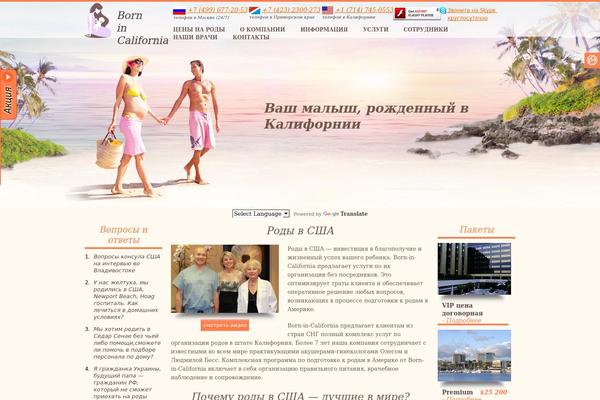The height and width of the screenshot is (400, 600).
Task: Open question about Cedars-Sinai delivery
Action: (x=127, y=343)
